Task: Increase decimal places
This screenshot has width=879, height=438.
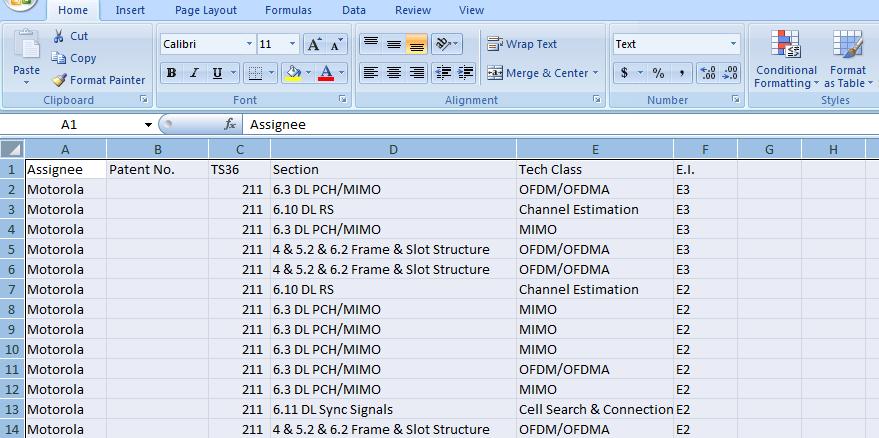Action: (x=708, y=73)
